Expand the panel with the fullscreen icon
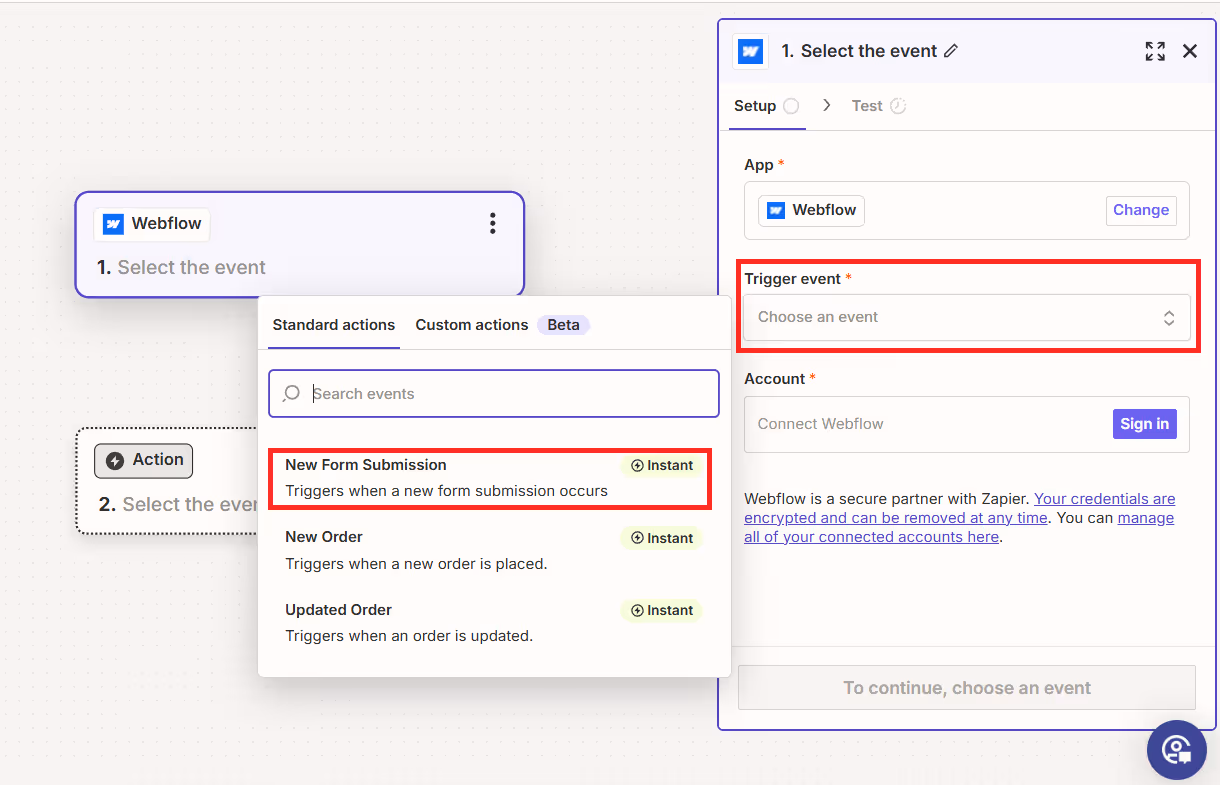Screen dimensions: 1220x785 1155,51
